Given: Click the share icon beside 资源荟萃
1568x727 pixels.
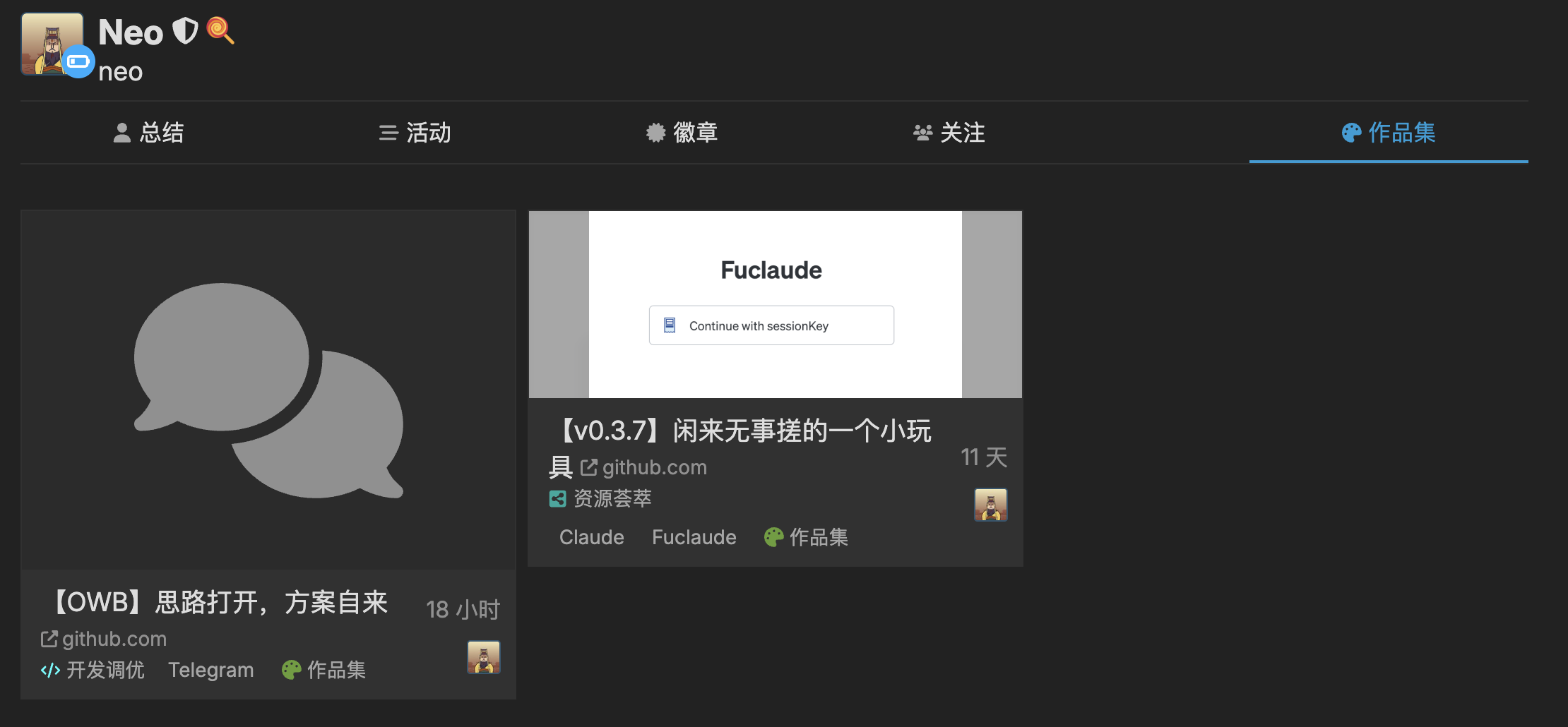Looking at the screenshot, I should [x=557, y=499].
